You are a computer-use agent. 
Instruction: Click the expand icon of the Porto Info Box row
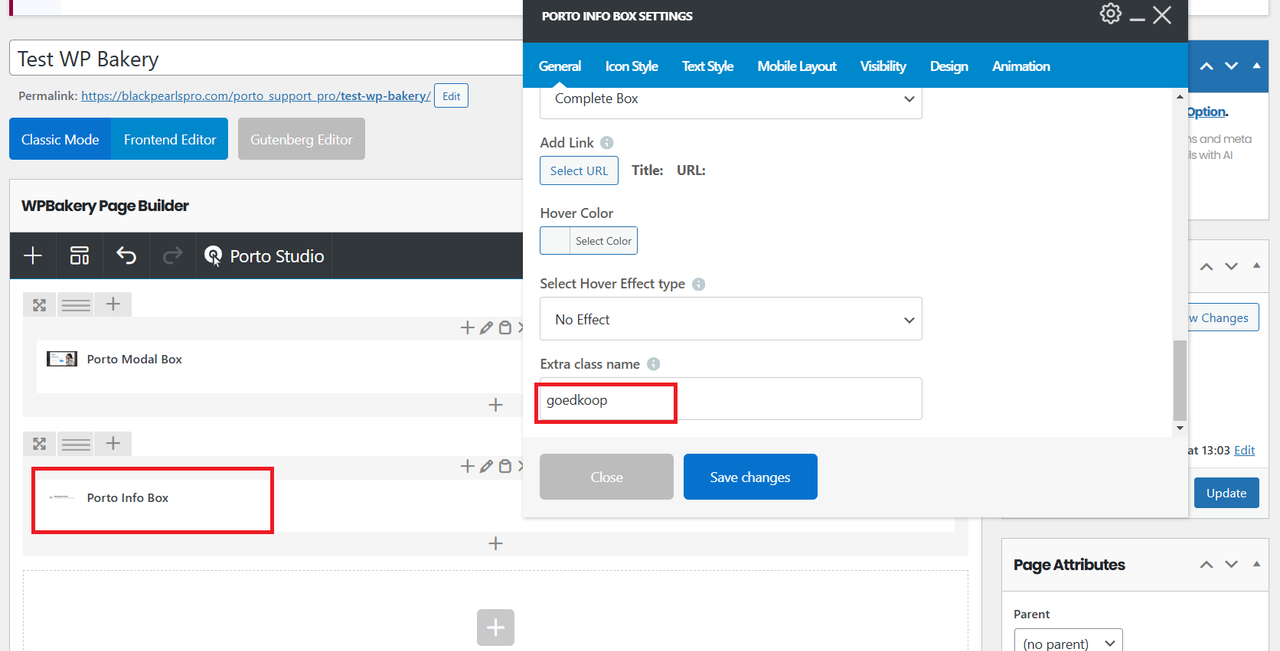[39, 444]
